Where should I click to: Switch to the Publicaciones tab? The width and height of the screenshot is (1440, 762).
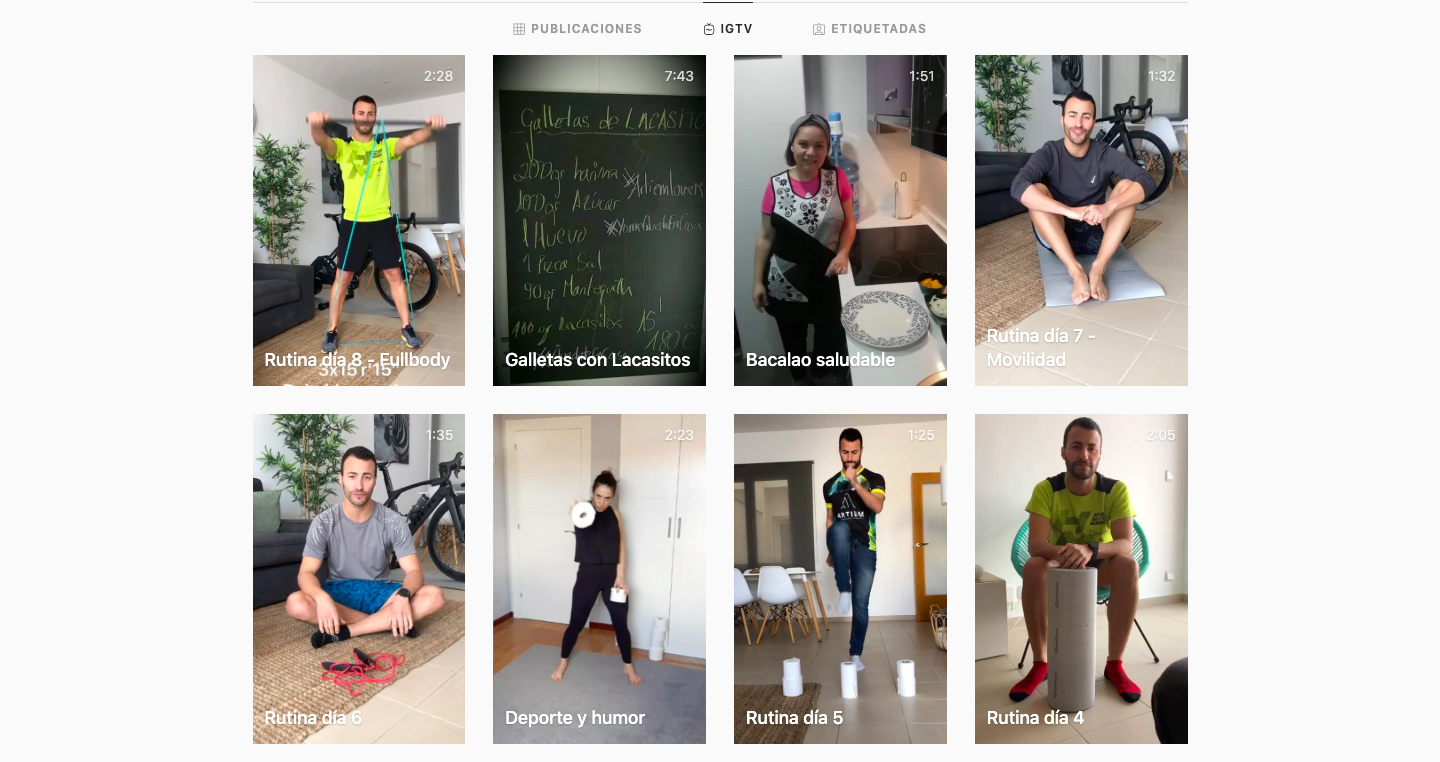pos(578,29)
